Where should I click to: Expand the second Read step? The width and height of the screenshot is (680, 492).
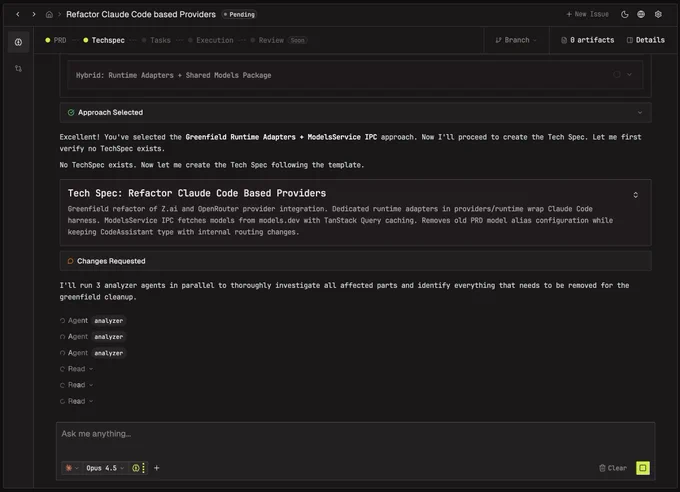(x=77, y=385)
